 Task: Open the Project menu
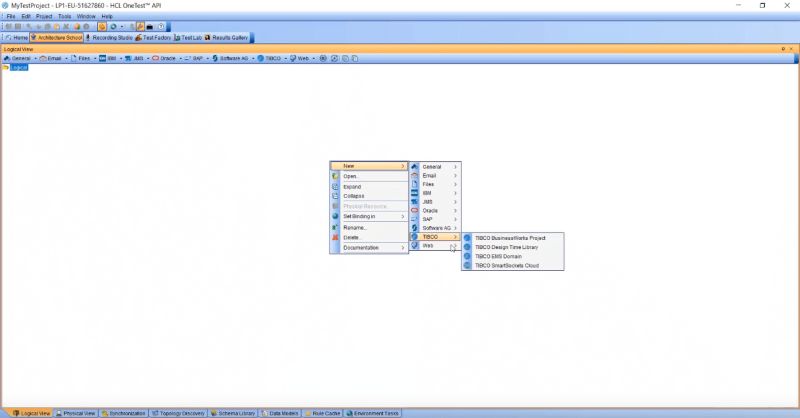tap(44, 16)
